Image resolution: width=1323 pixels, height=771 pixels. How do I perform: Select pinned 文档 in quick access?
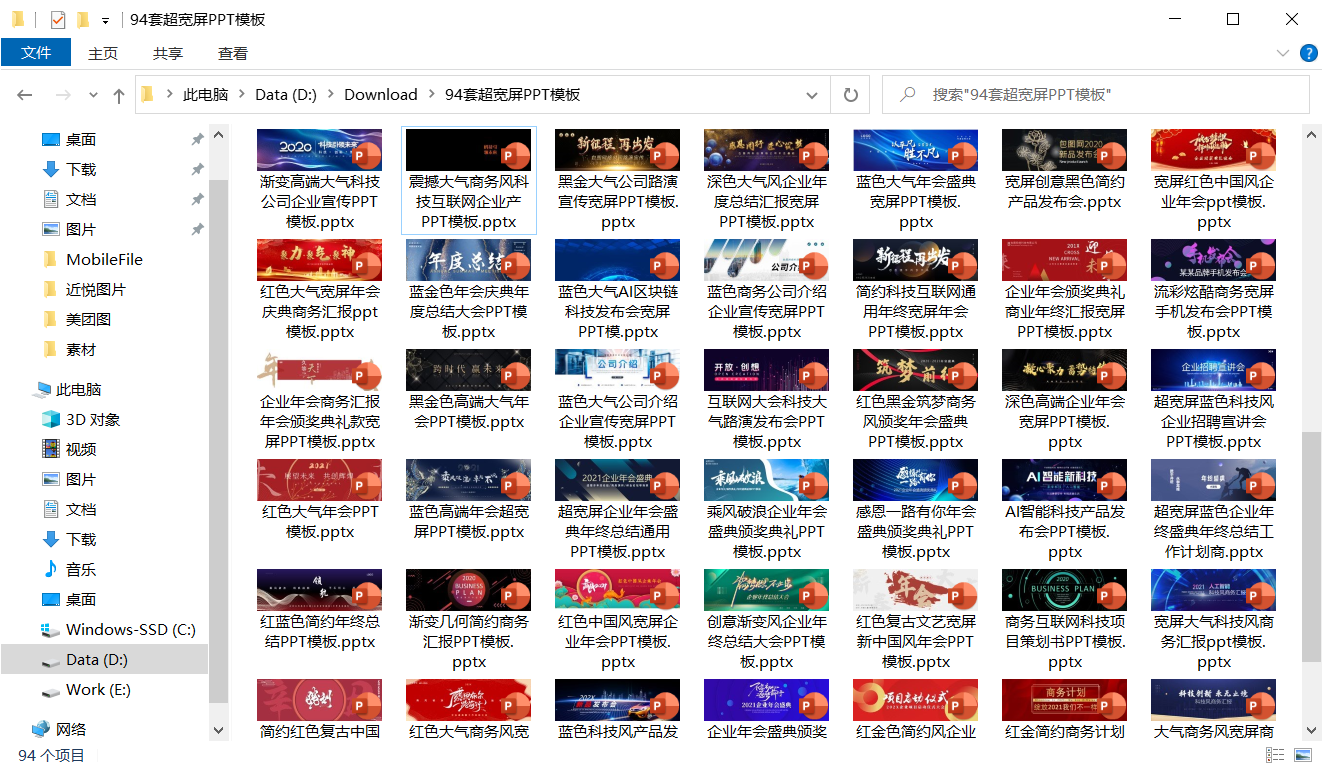tap(81, 199)
